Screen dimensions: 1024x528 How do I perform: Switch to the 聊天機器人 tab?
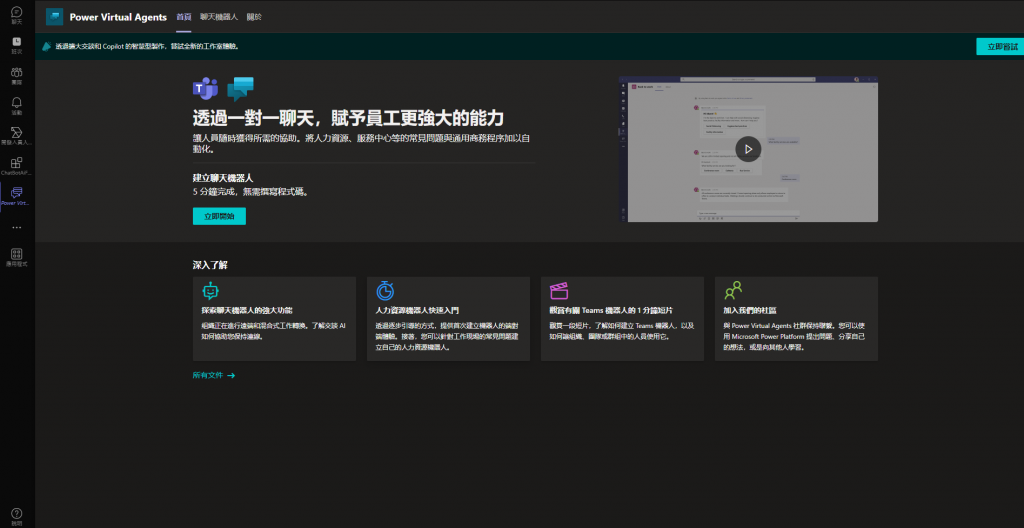(219, 17)
